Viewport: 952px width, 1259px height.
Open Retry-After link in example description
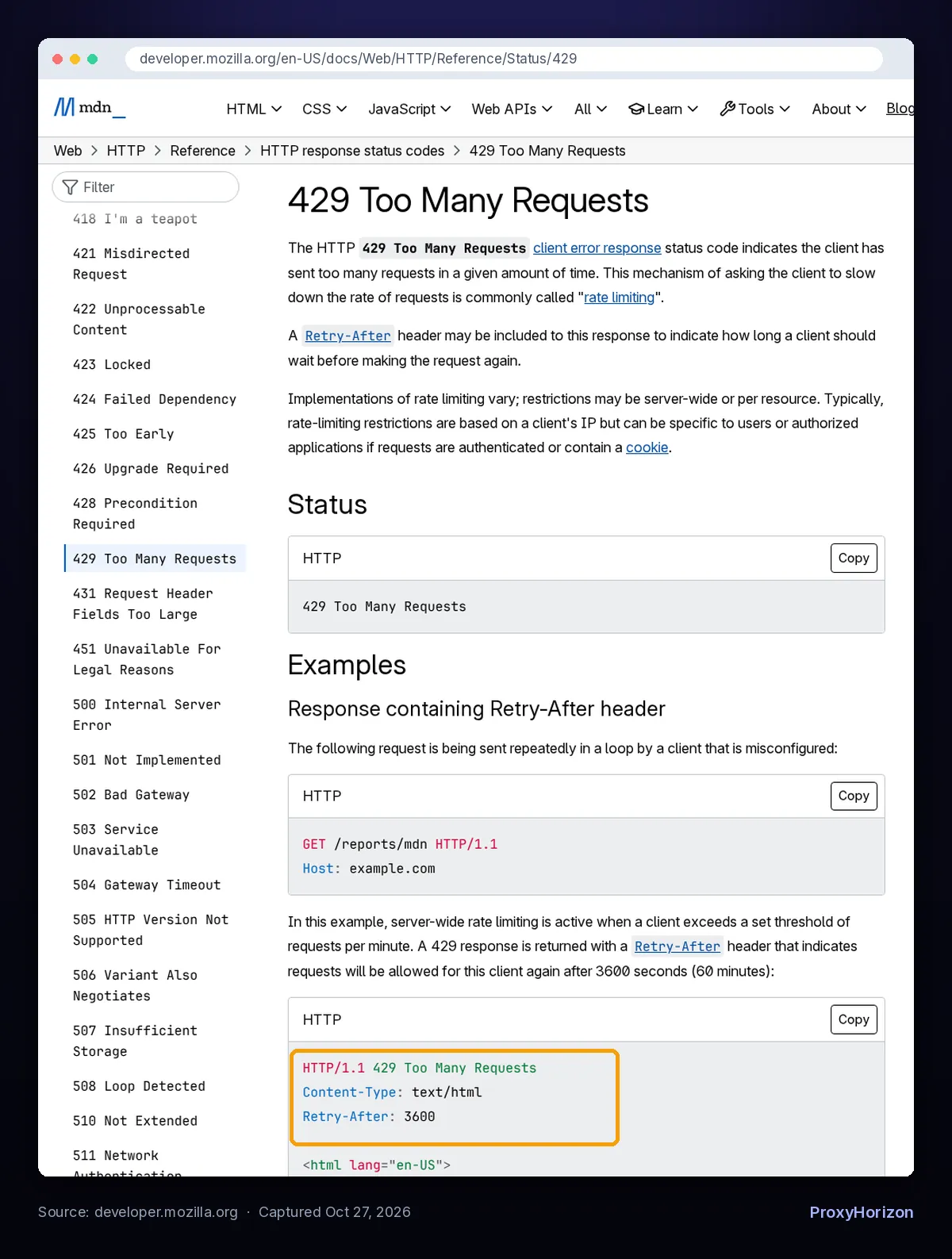pyautogui.click(x=678, y=946)
